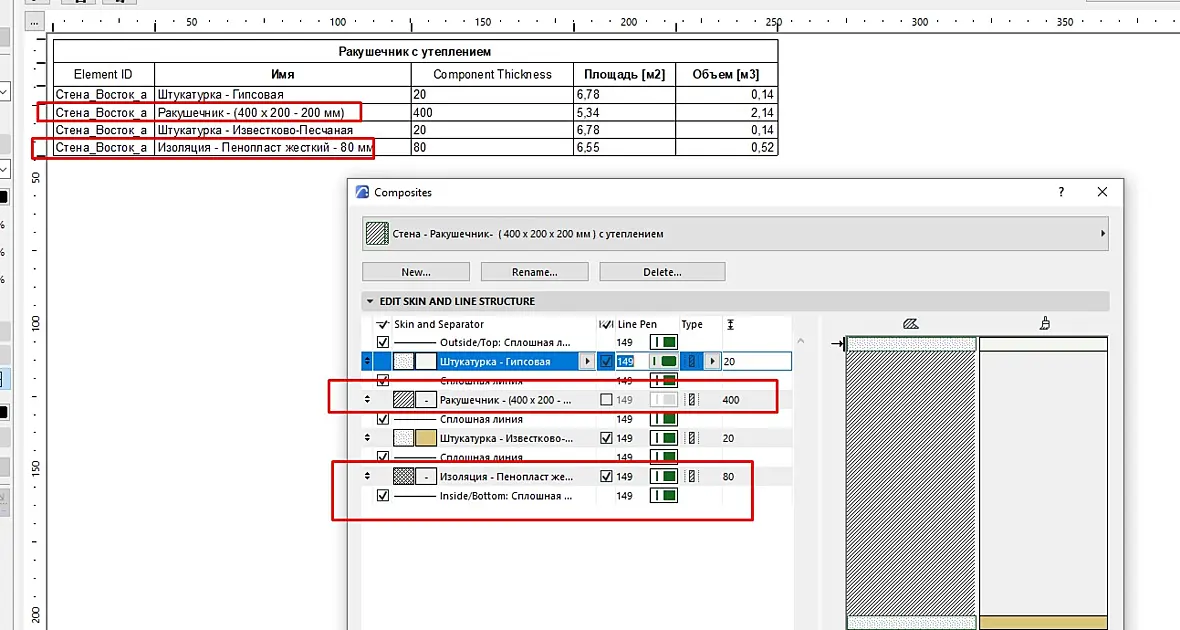The image size is (1180, 630).
Task: Click skin type icon in Ракушечник row
Action: pyautogui.click(x=692, y=400)
